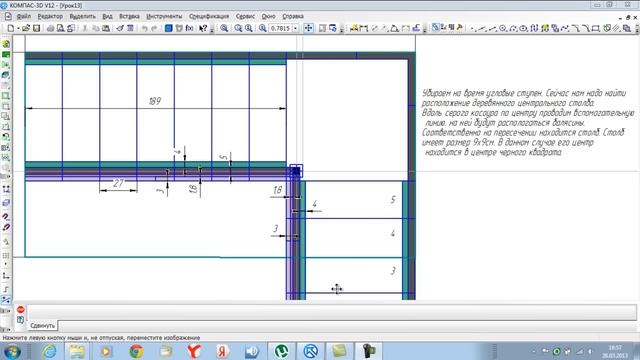640x360 pixels.
Task: Launch Internet Explorer from the taskbar
Action: click(49, 351)
